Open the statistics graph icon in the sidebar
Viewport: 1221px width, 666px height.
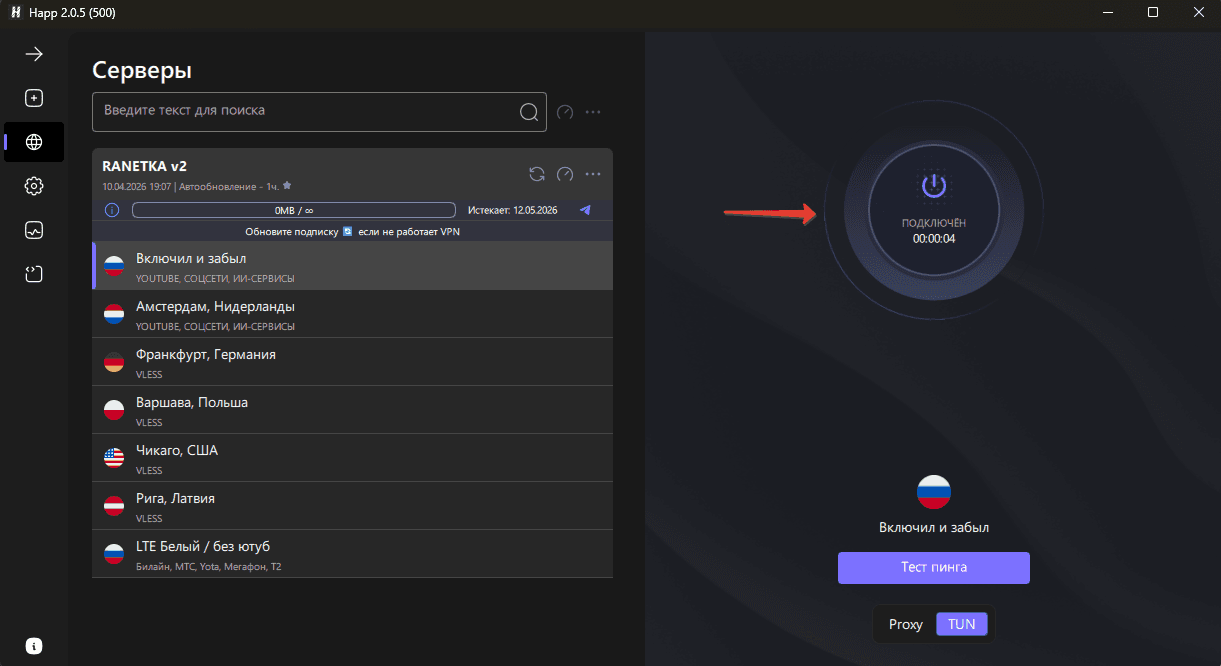coord(34,230)
